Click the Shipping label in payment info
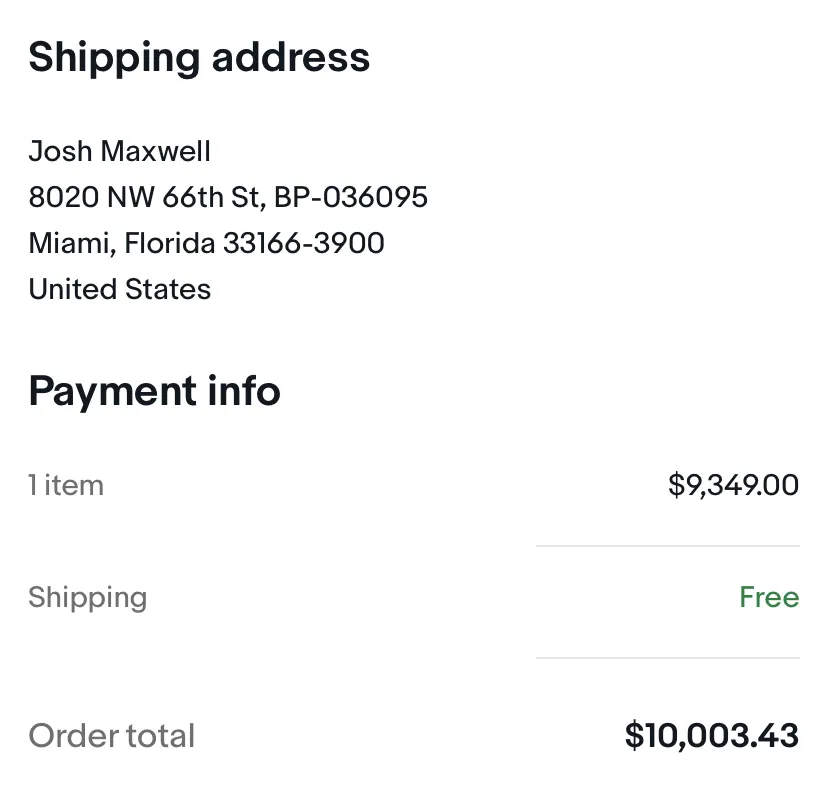Image resolution: width=828 pixels, height=804 pixels. tap(88, 598)
